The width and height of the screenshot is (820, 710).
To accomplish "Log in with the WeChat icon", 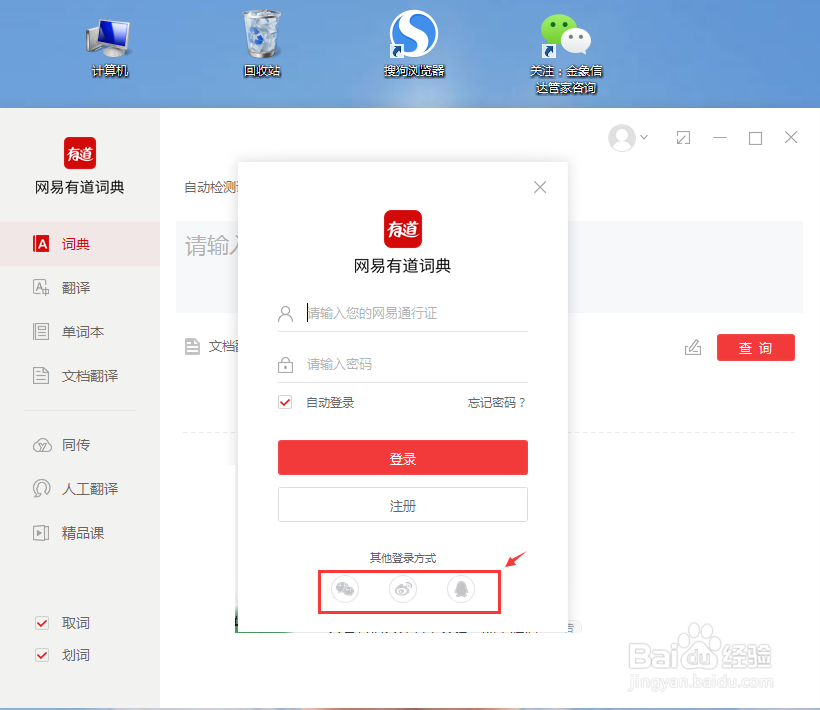I will 345,589.
